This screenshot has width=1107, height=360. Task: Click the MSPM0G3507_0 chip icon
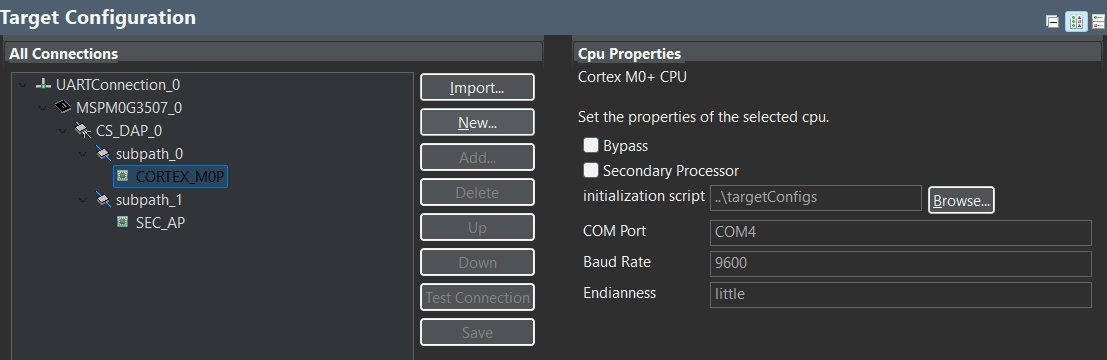click(64, 108)
